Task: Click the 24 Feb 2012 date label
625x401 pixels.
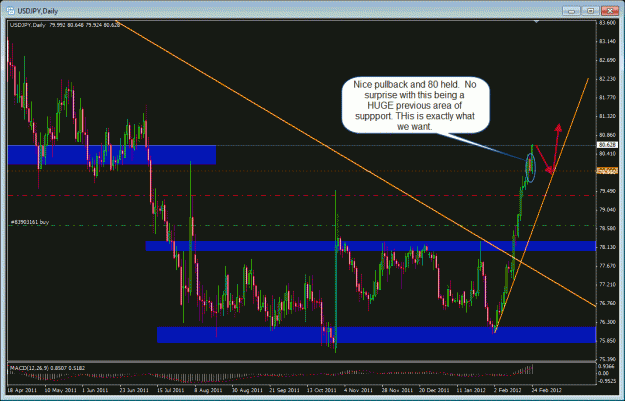Action: pos(546,390)
